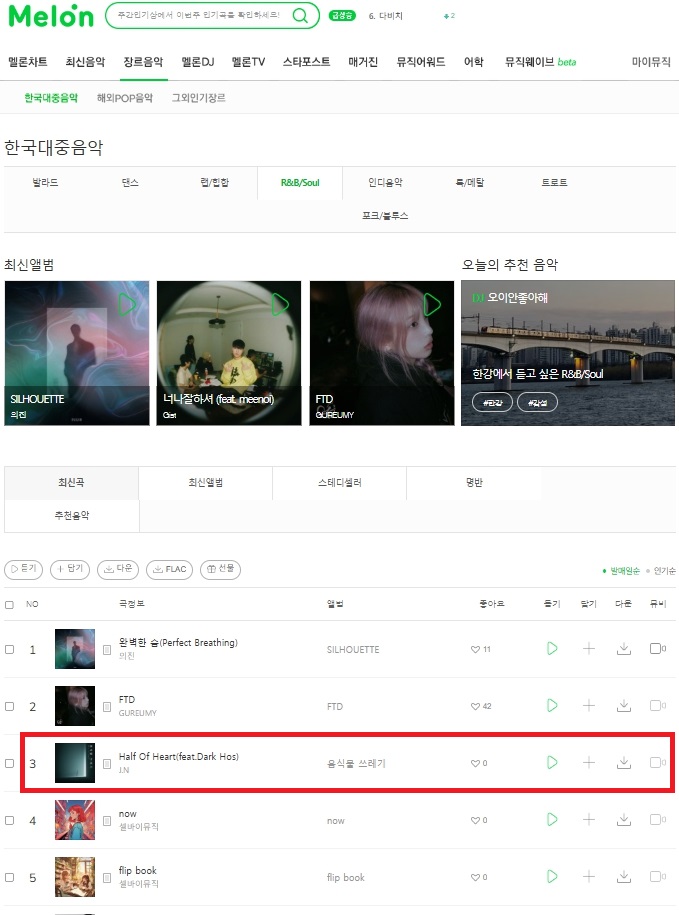
Task: Click the search magnifier icon
Action: [300, 15]
